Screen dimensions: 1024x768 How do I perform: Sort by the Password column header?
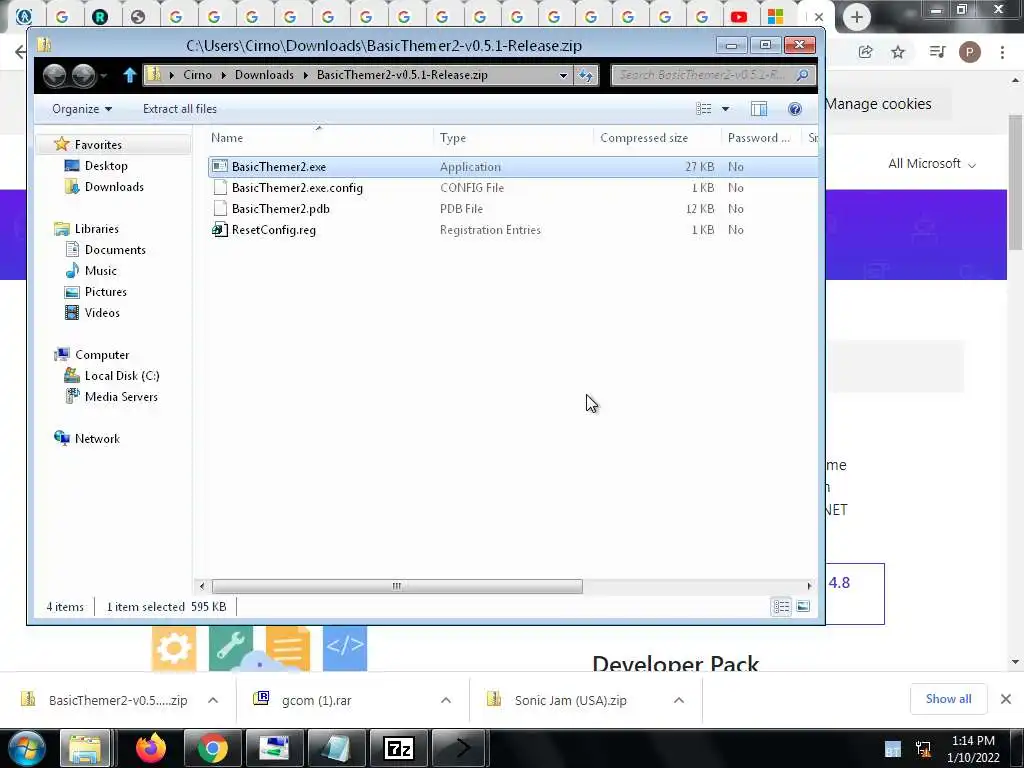[761, 138]
